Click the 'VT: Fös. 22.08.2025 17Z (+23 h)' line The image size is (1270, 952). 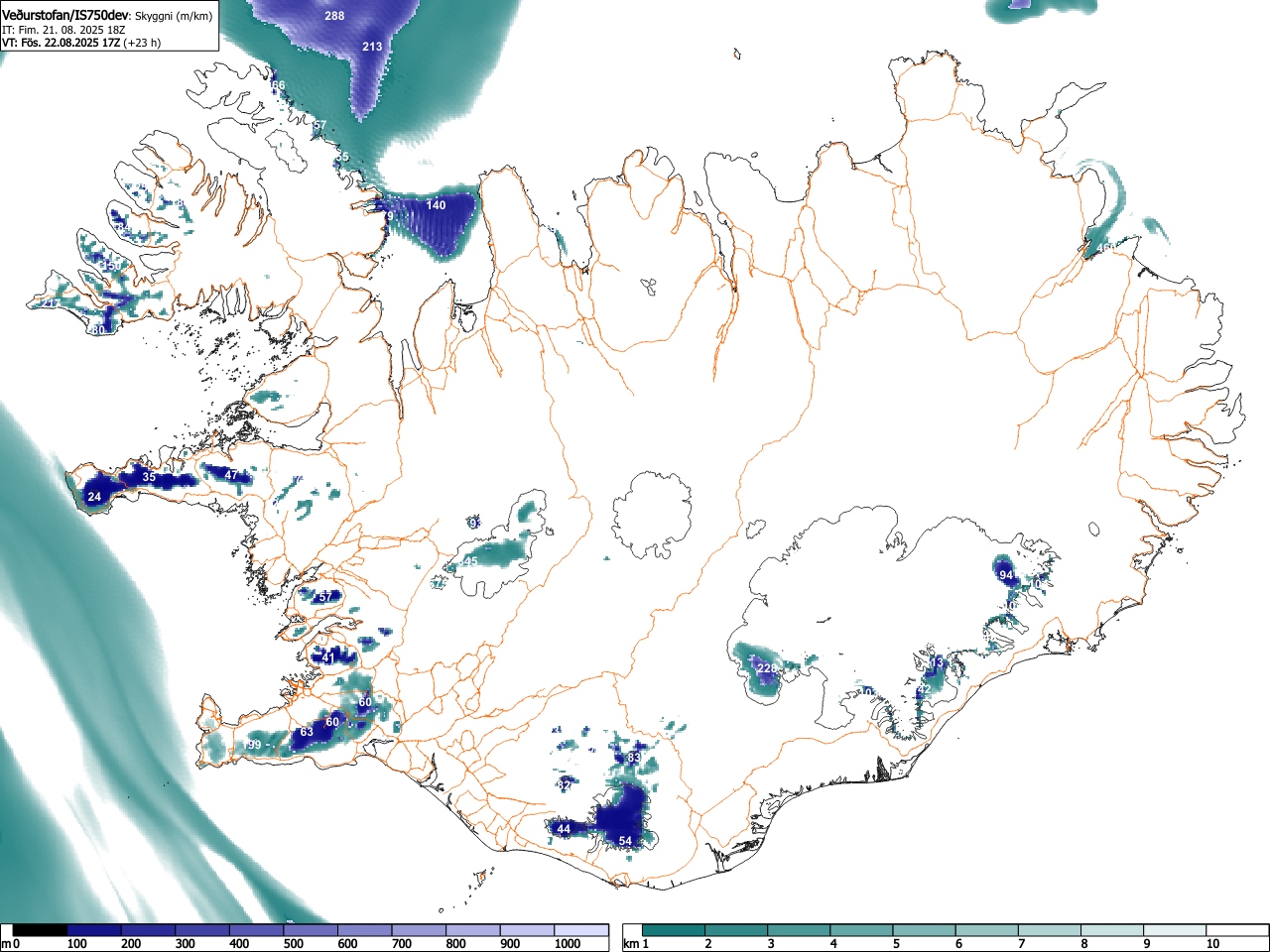click(x=81, y=43)
